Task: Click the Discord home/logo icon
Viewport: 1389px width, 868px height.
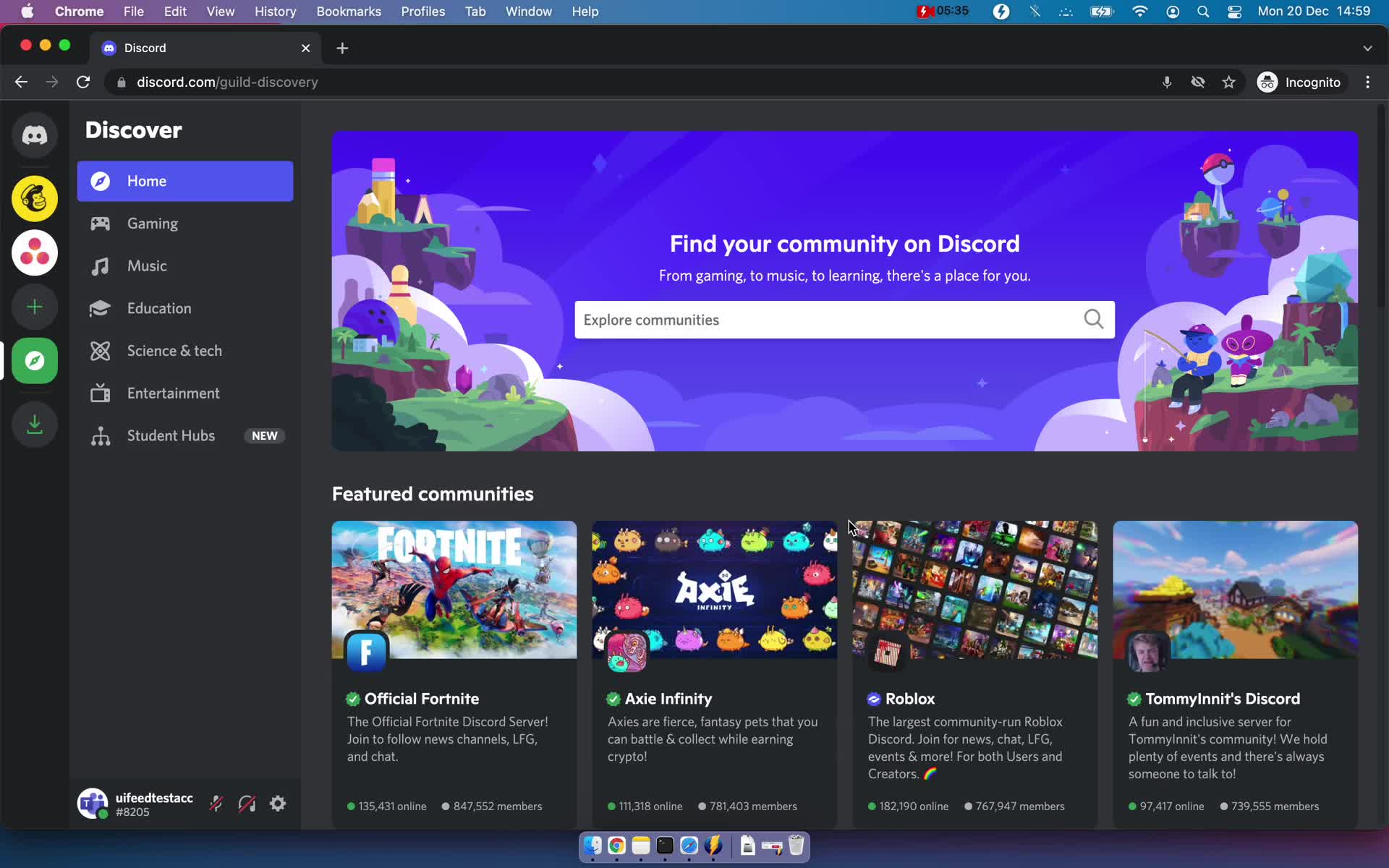Action: tap(34, 135)
